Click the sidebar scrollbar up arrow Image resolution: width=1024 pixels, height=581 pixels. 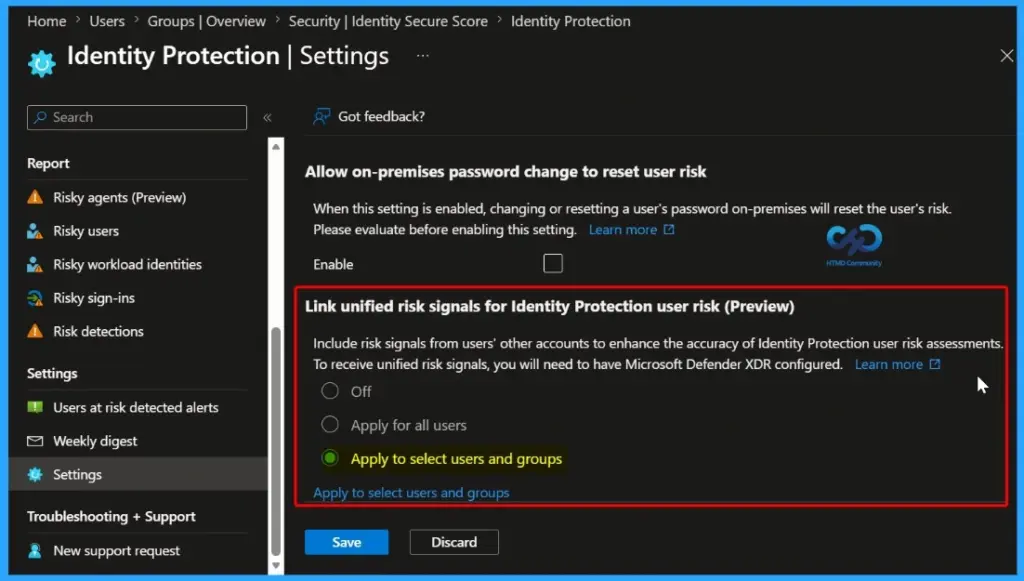pos(276,146)
